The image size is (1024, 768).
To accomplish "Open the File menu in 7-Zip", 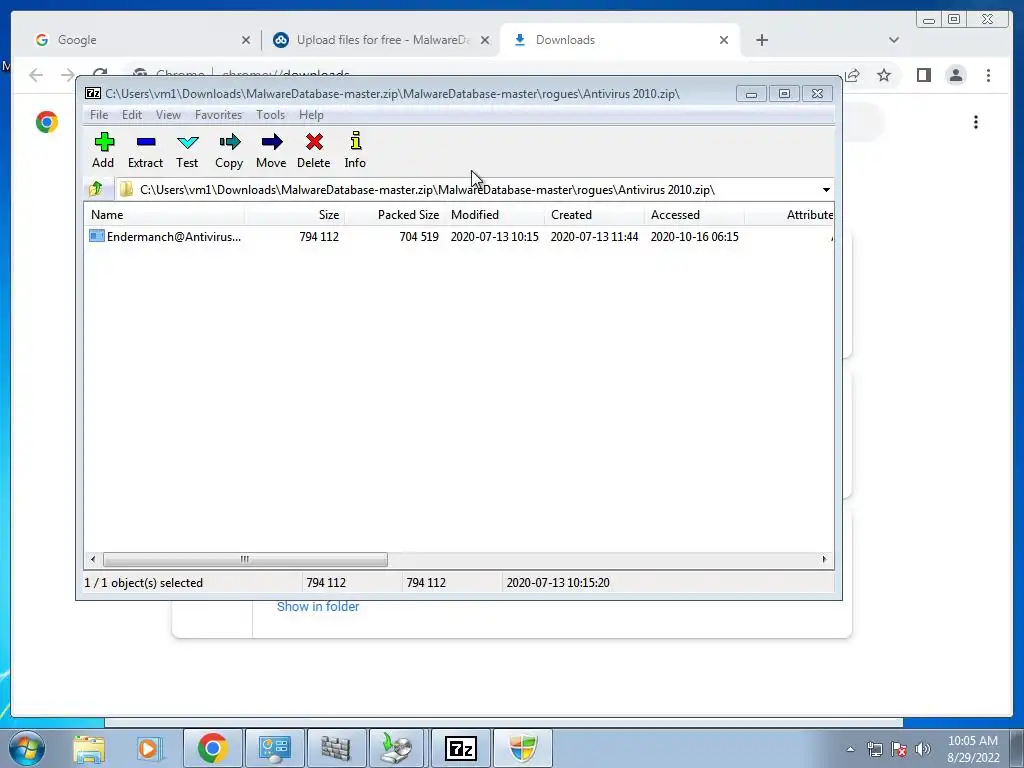I will pyautogui.click(x=99, y=115).
